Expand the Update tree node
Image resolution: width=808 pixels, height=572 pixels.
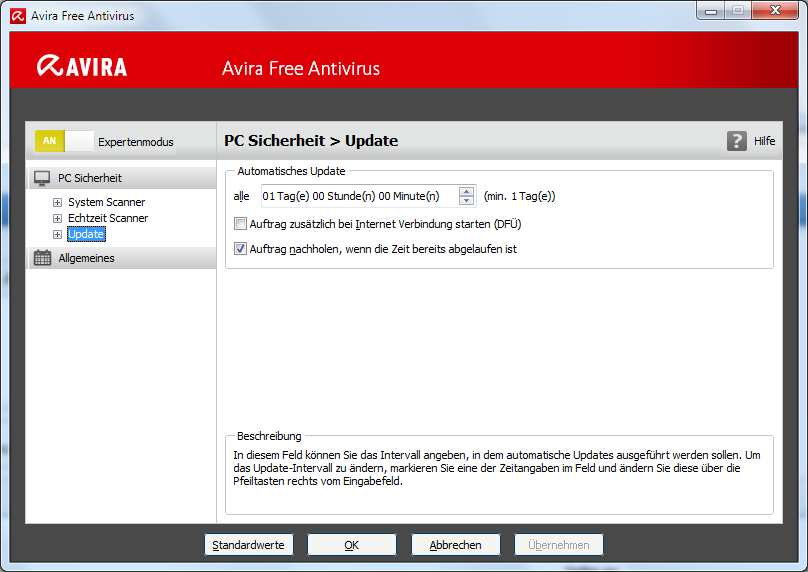point(57,234)
